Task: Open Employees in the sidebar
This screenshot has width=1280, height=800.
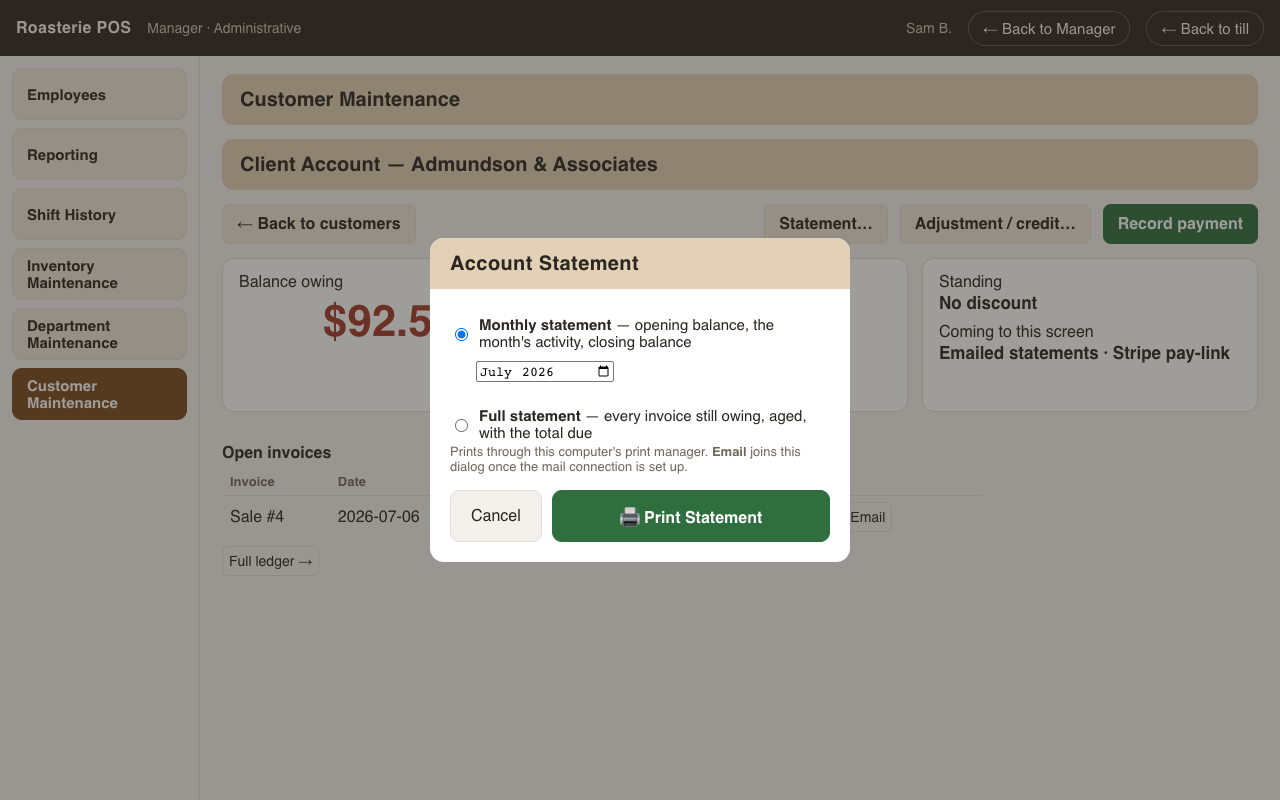Action: 99,94
